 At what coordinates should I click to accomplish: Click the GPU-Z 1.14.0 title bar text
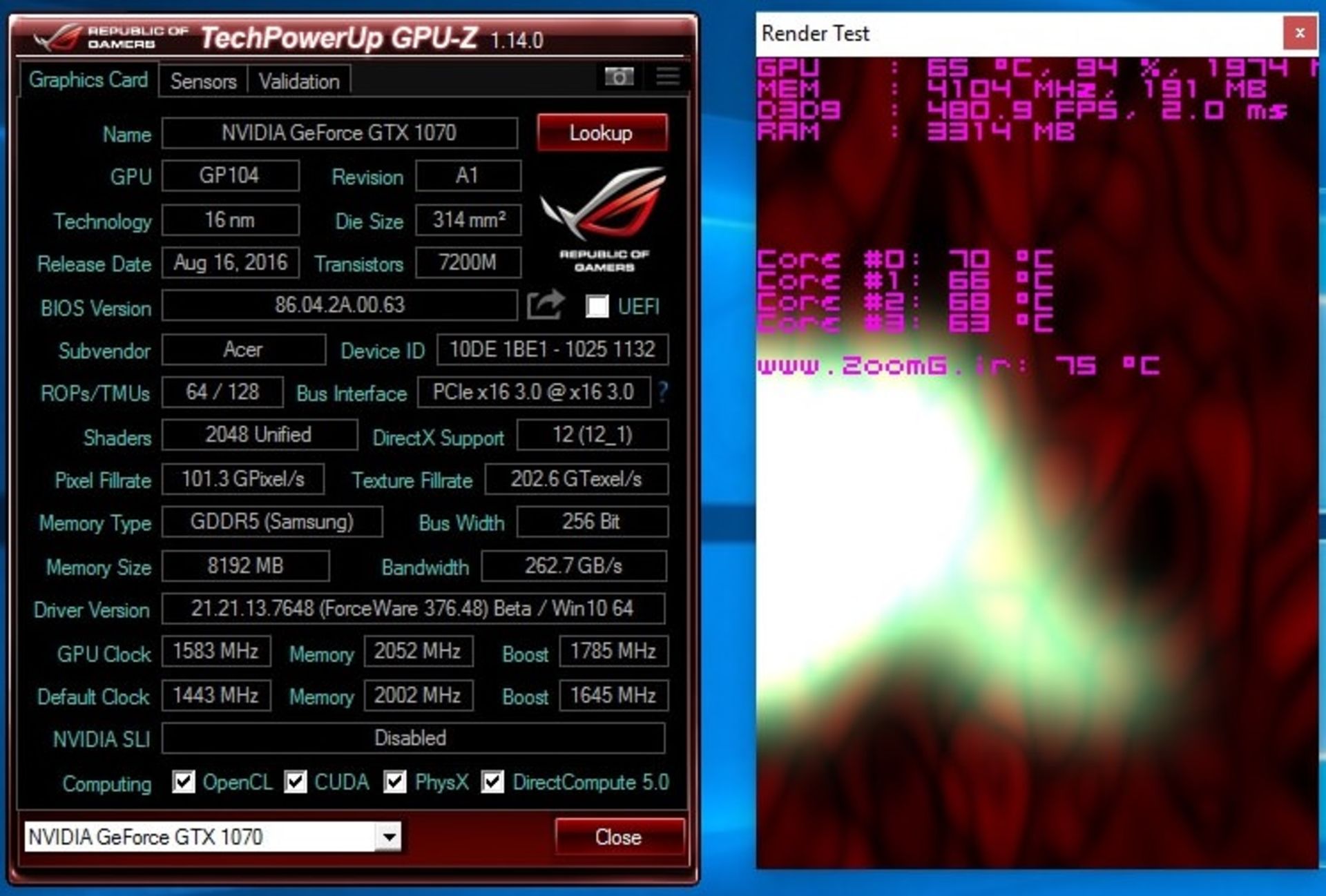pos(372,39)
